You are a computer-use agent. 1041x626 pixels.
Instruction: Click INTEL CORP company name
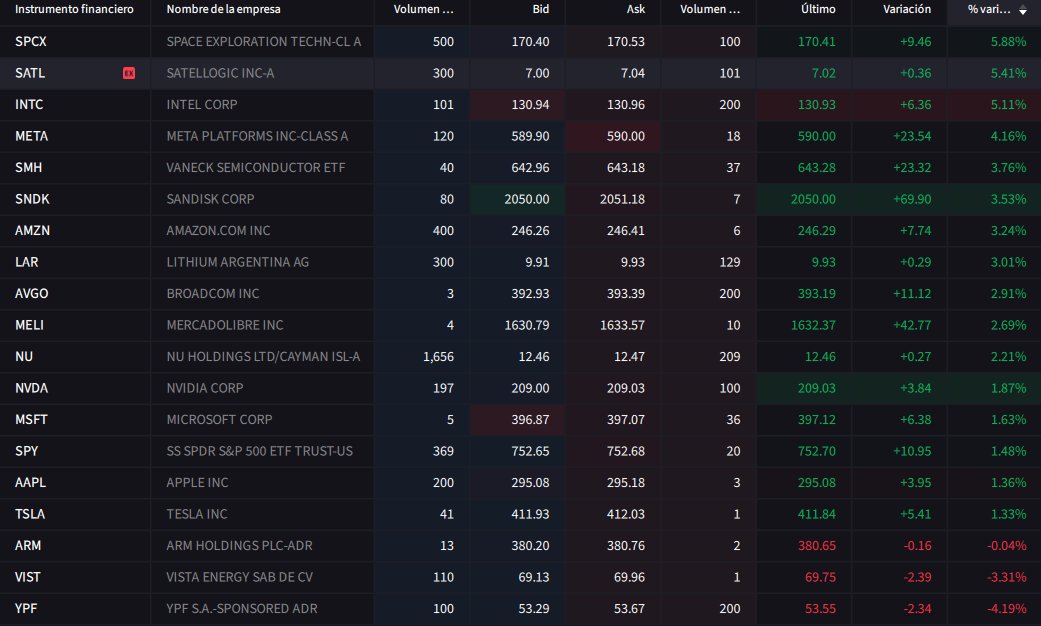(201, 104)
